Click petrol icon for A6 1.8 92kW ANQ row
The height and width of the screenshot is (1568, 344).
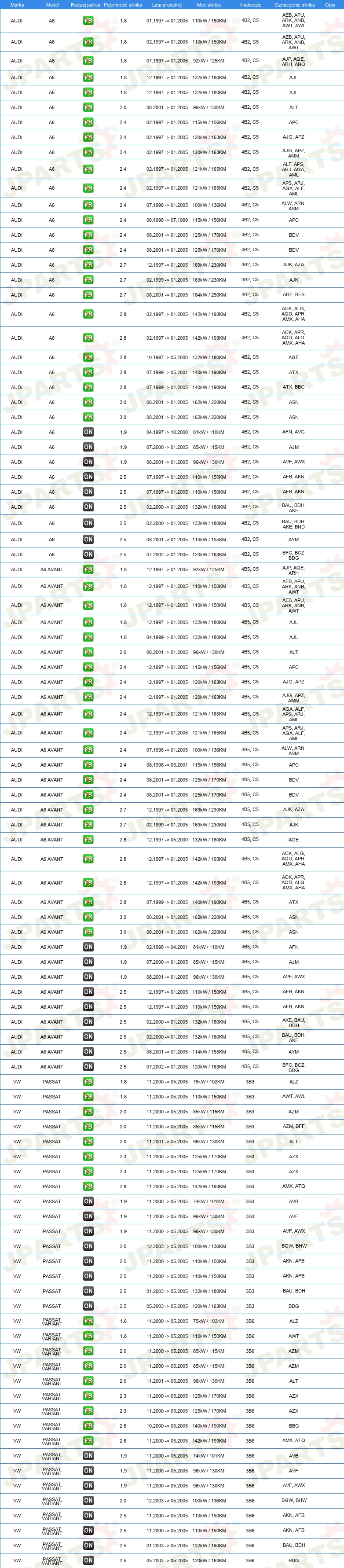88,61
